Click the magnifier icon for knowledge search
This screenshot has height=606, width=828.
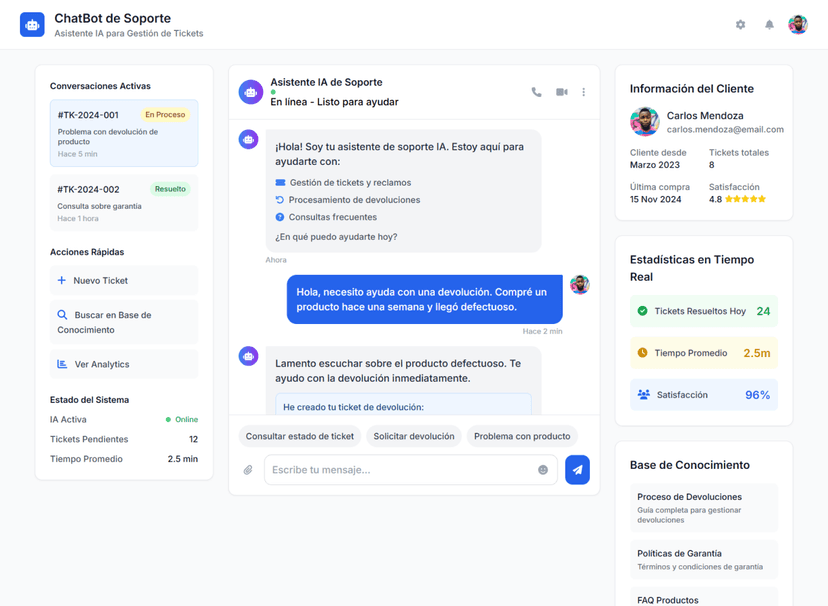tap(62, 315)
